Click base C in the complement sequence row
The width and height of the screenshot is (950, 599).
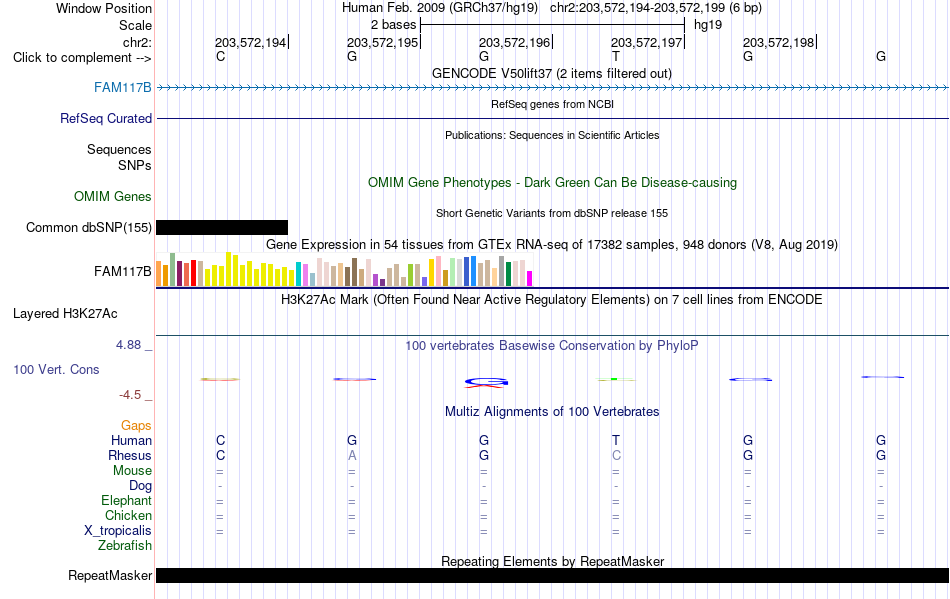221,56
